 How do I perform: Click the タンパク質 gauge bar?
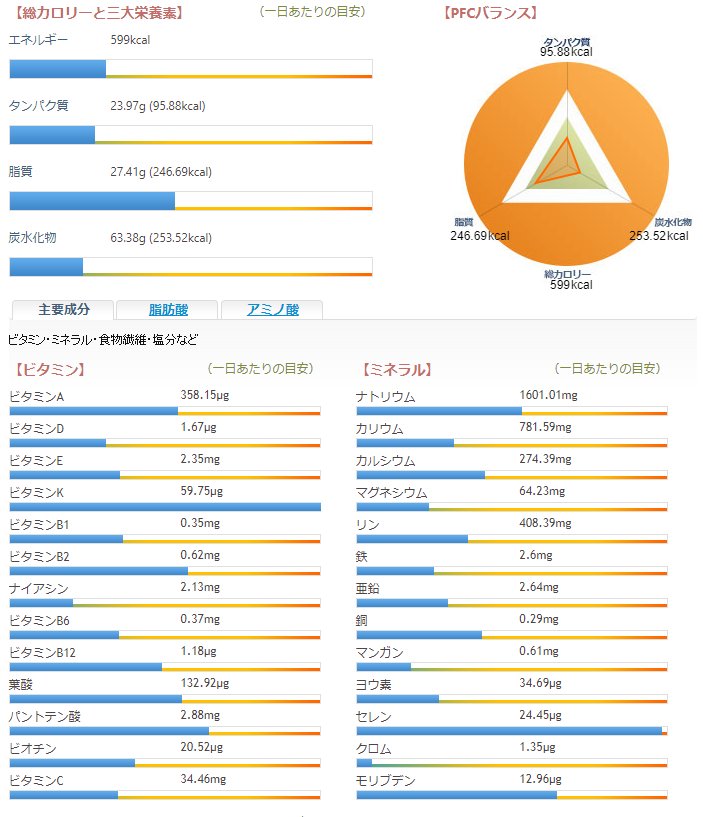pyautogui.click(x=190, y=134)
